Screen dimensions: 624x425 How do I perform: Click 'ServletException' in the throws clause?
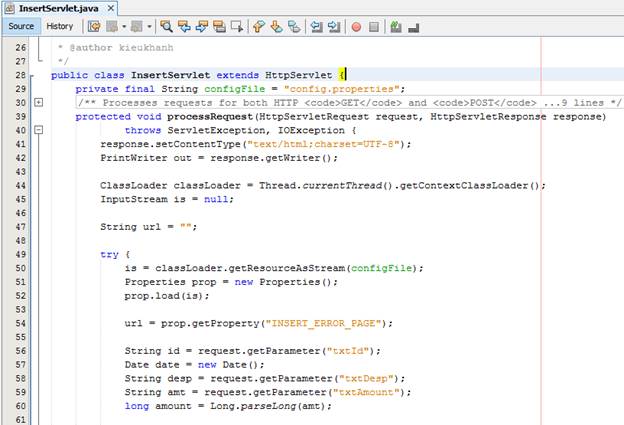coord(216,130)
